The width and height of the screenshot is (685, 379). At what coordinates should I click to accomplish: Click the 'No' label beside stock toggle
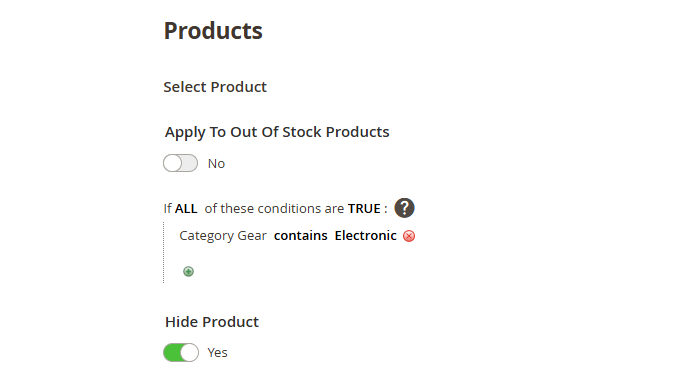(216, 164)
